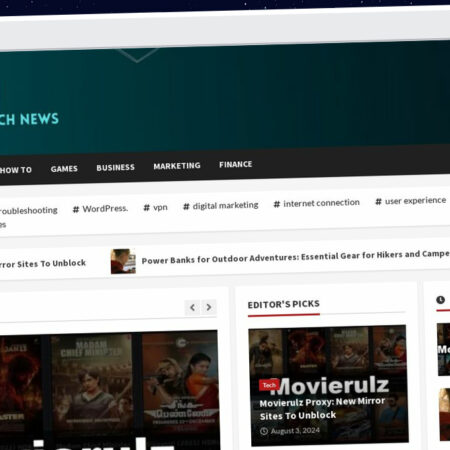
Task: Click the Power Banks article thumbnail
Action: [123, 261]
